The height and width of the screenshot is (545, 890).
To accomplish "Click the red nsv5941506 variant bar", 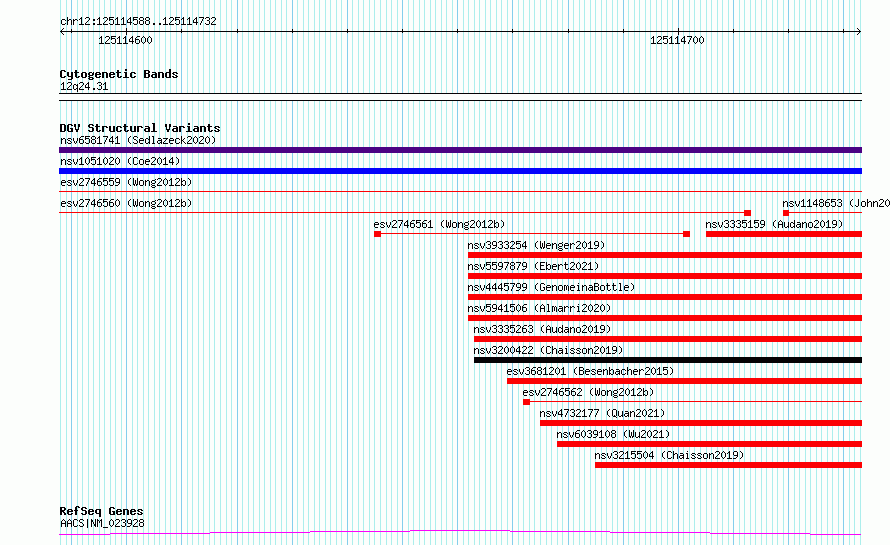I will (x=665, y=318).
